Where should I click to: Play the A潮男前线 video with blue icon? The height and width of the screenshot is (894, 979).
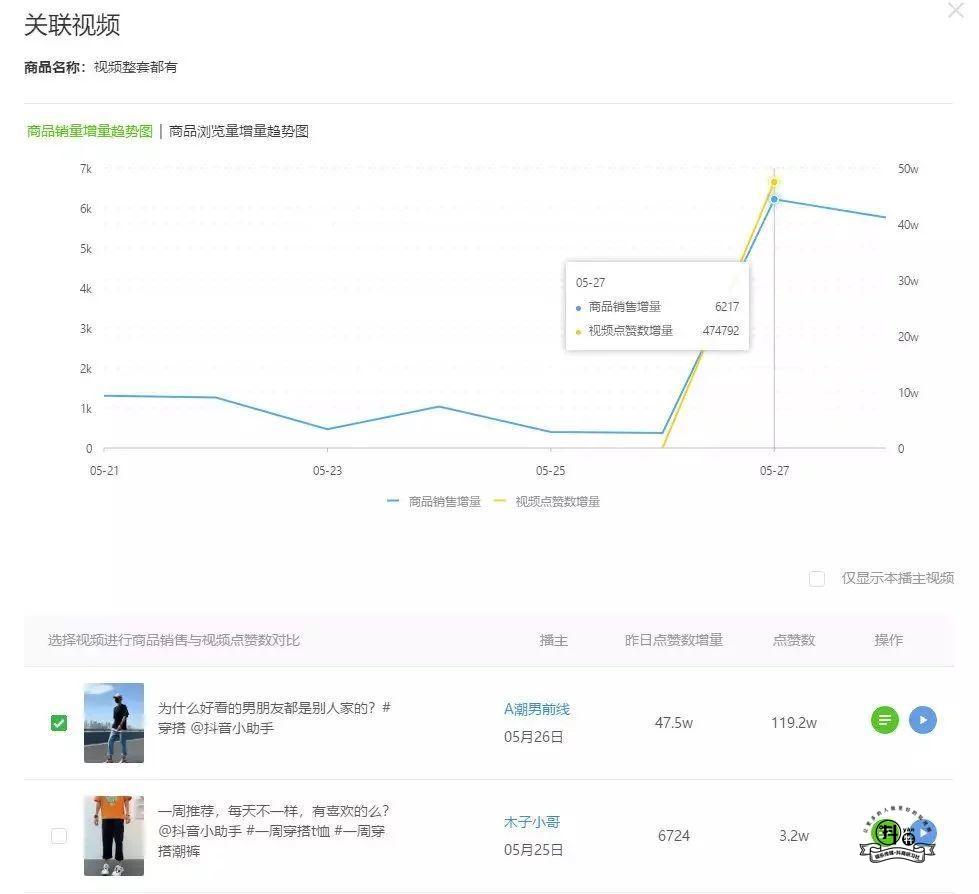(x=923, y=719)
